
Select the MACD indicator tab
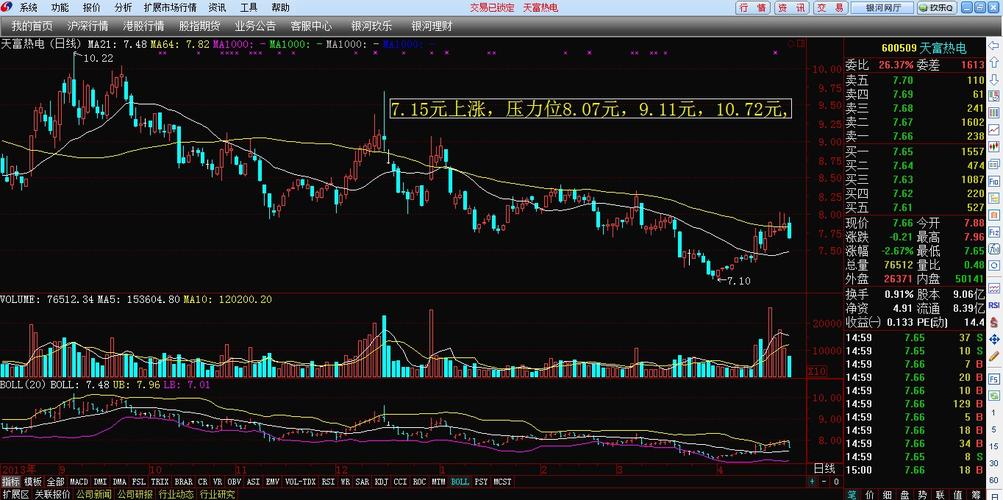click(x=79, y=481)
